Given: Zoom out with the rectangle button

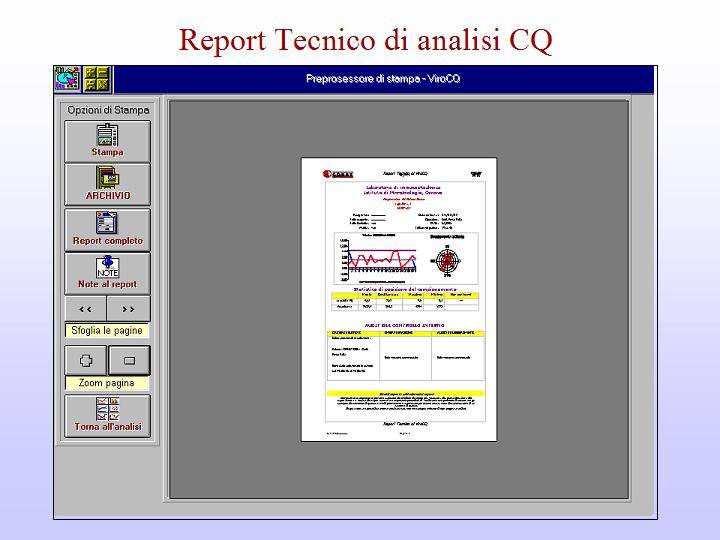Looking at the screenshot, I should pyautogui.click(x=129, y=359).
